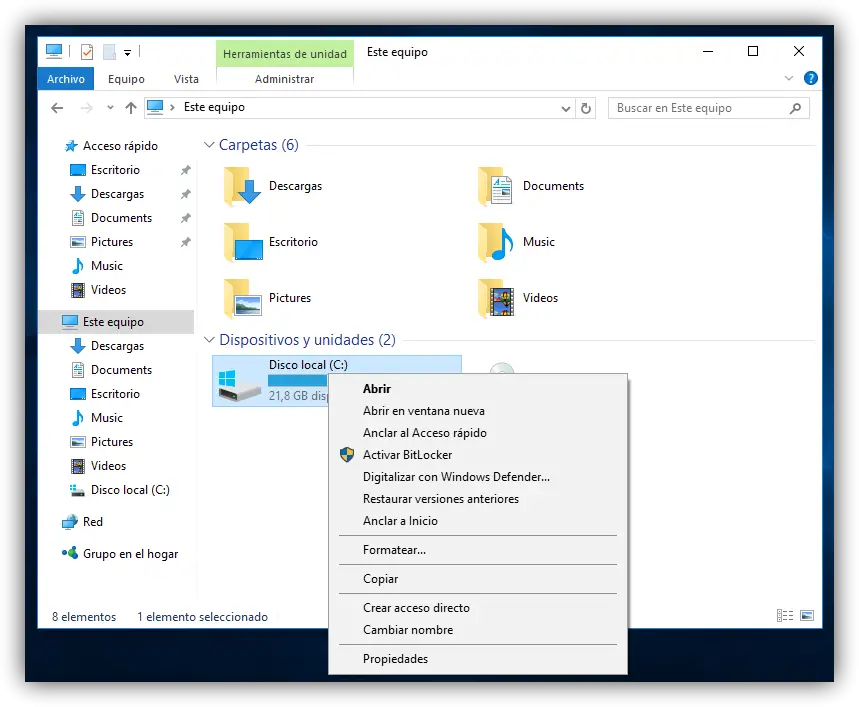The width and height of the screenshot is (859, 707).
Task: Open the Videos folder icon in Carpetas
Action: coord(496,298)
